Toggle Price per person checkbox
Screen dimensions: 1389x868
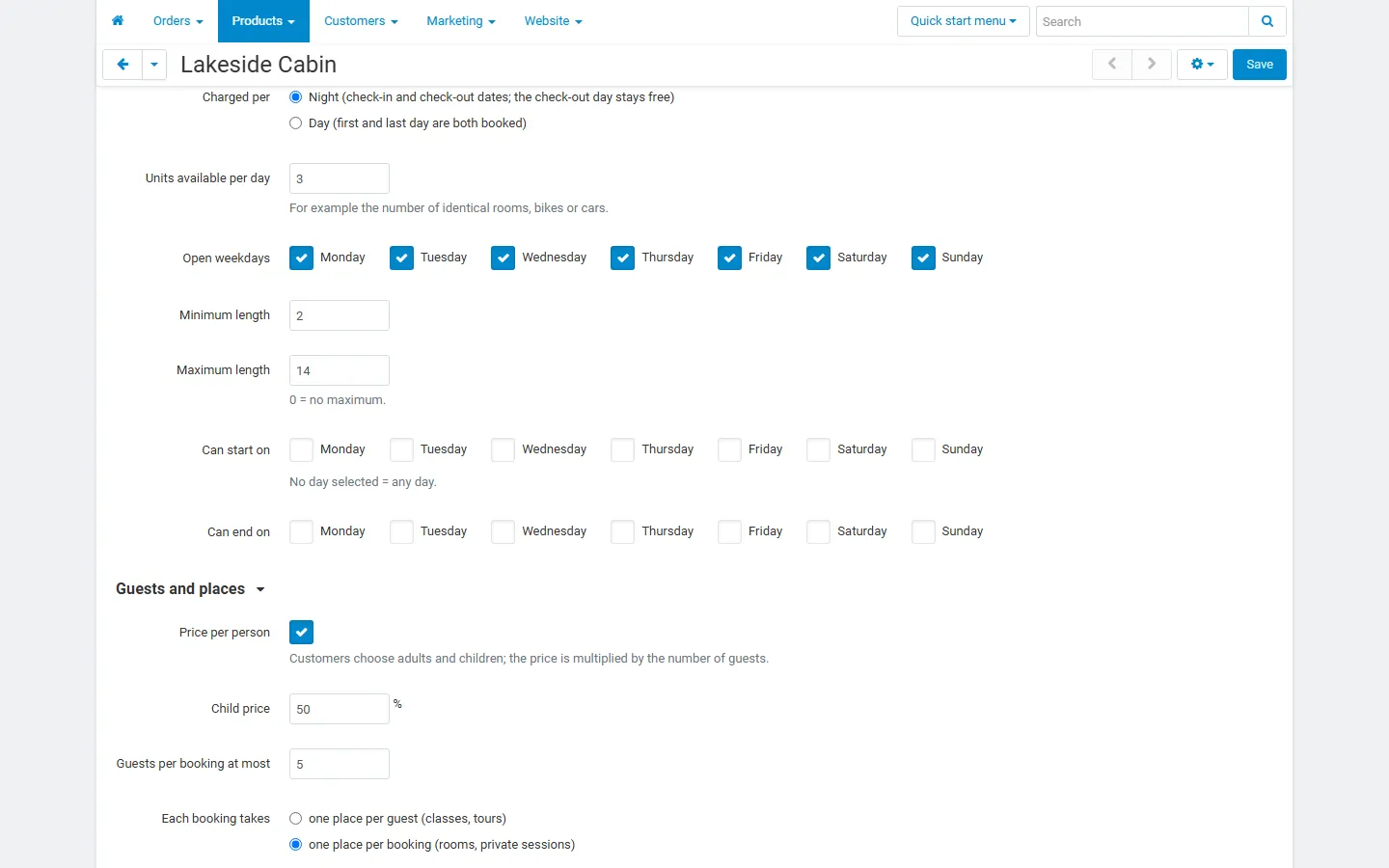tap(302, 633)
